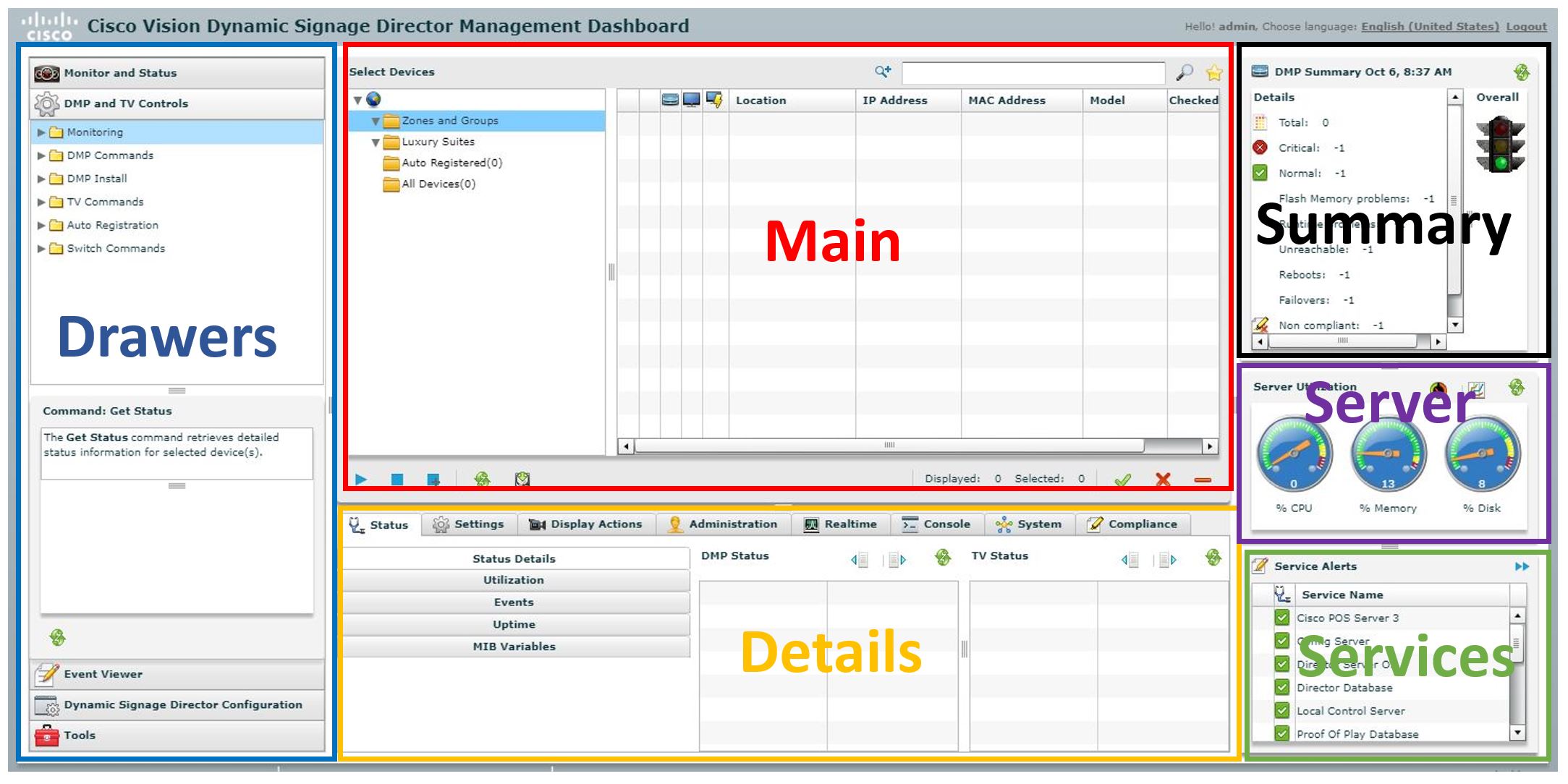Click the Logout link
Image resolution: width=1568 pixels, height=784 pixels.
click(x=1526, y=26)
